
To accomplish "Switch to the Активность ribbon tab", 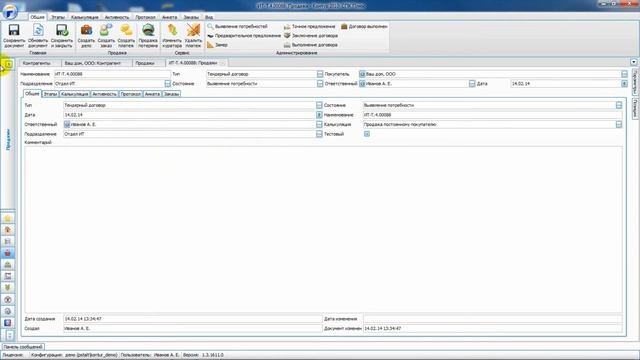I will [117, 17].
